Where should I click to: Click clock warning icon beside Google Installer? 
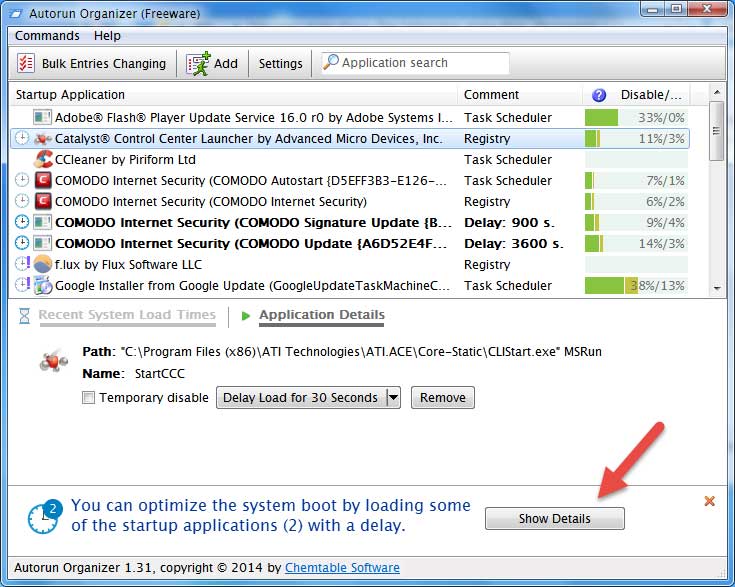pos(22,285)
